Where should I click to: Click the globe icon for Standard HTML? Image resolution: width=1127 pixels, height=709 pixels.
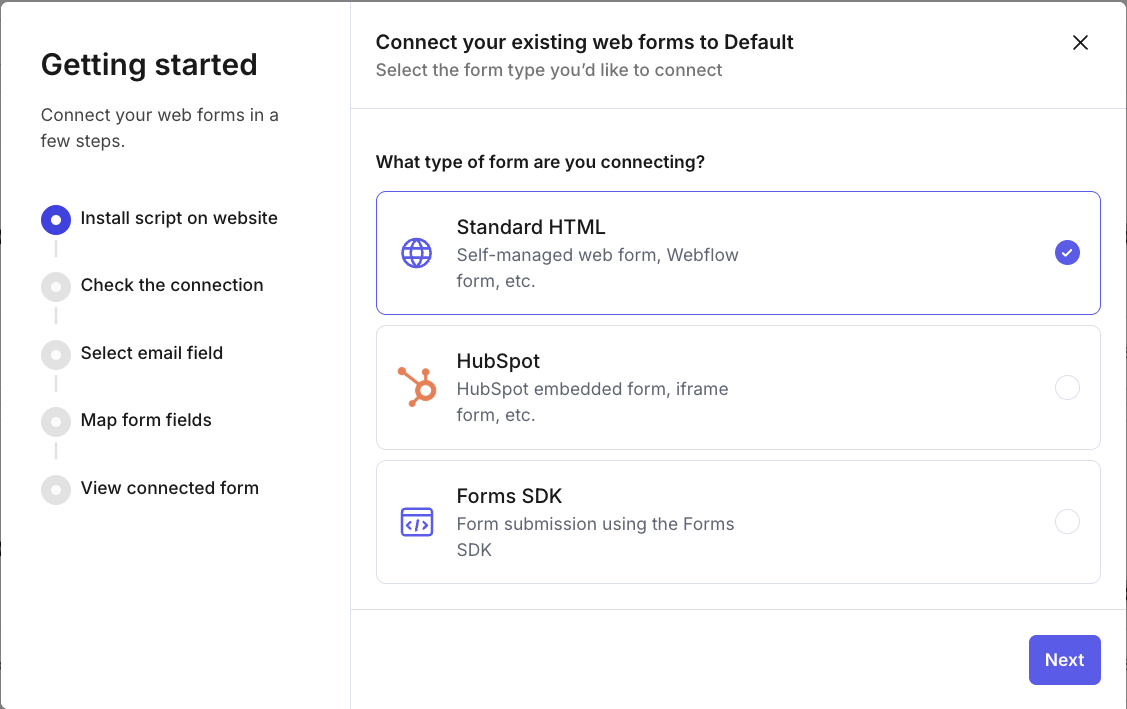(x=416, y=253)
